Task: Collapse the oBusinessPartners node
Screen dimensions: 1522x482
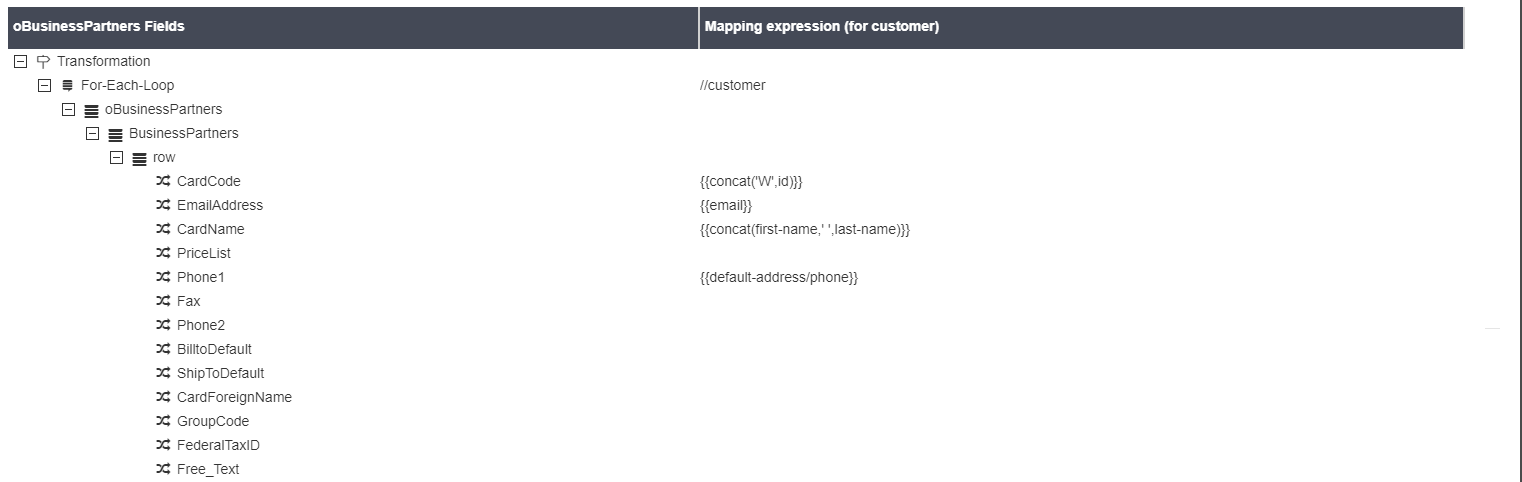Action: [x=68, y=109]
